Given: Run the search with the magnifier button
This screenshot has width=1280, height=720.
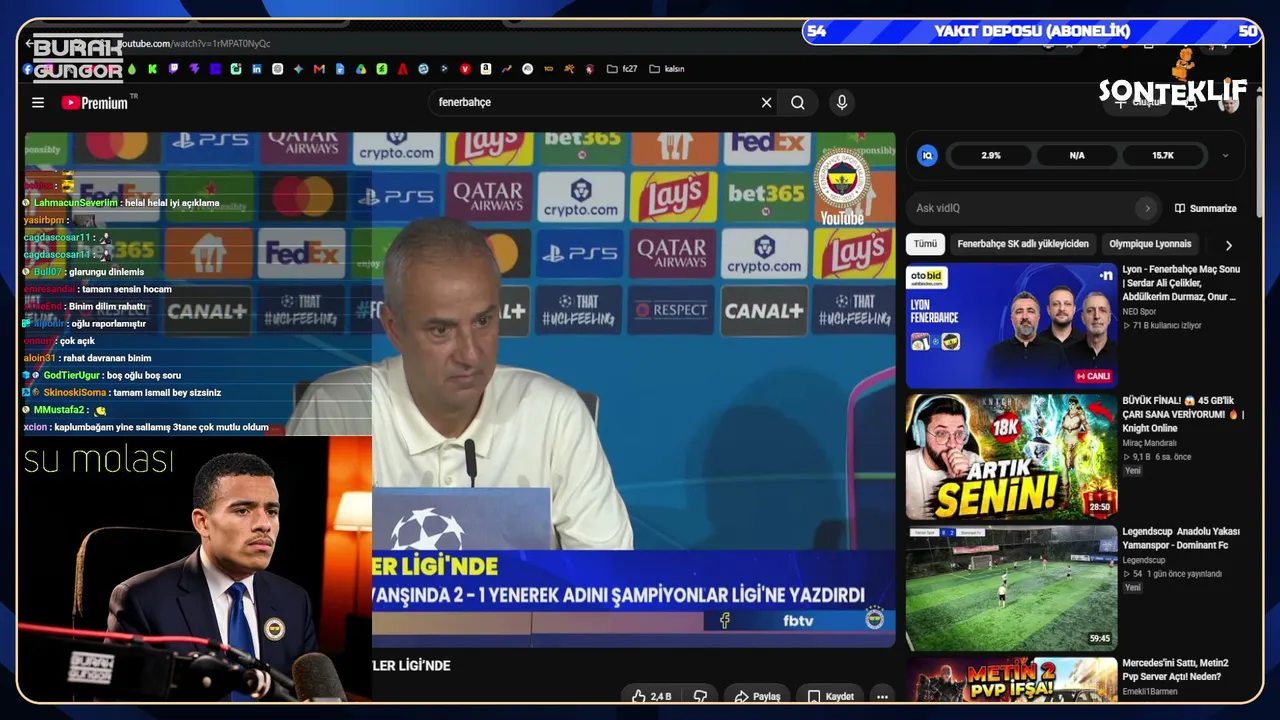Looking at the screenshot, I should pyautogui.click(x=798, y=102).
